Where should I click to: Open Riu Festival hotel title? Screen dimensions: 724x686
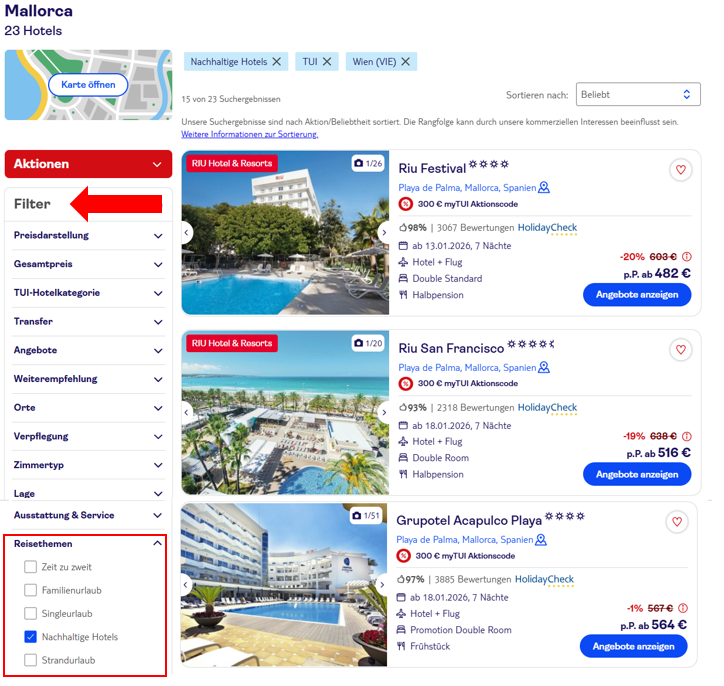tap(432, 168)
